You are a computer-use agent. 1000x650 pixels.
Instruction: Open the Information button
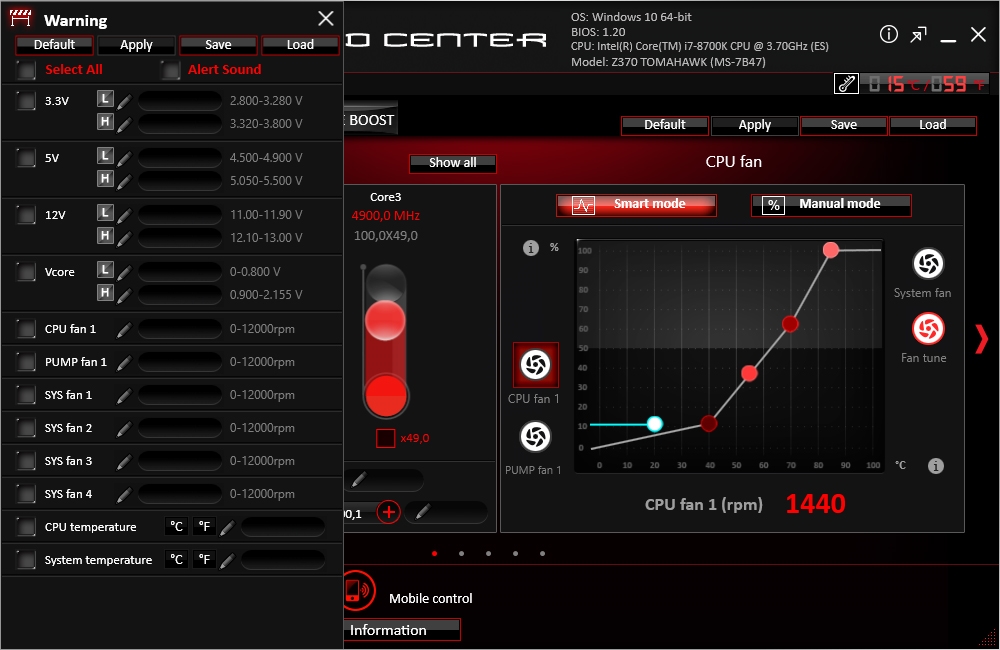[402, 630]
